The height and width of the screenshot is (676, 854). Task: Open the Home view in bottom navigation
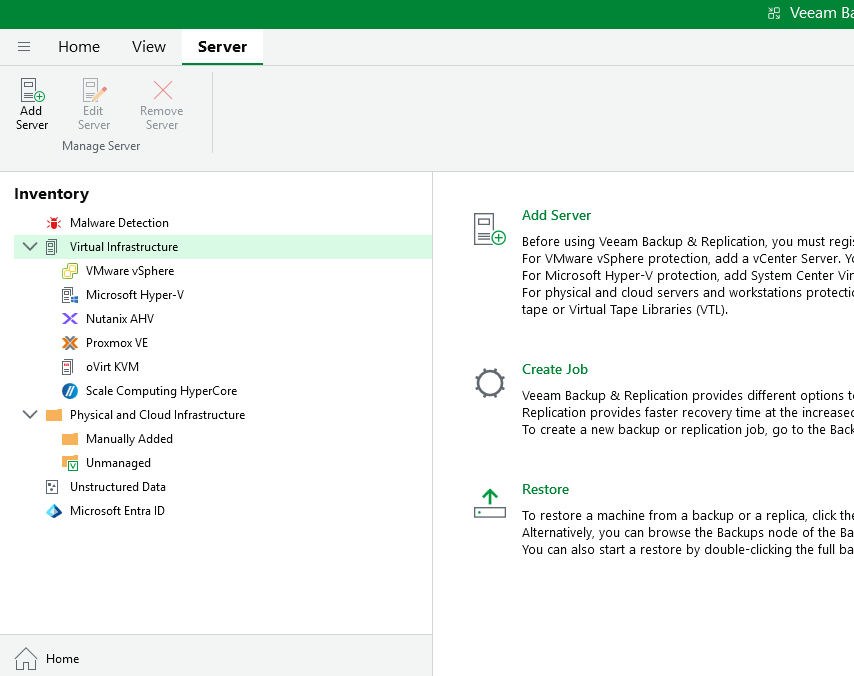tap(62, 659)
